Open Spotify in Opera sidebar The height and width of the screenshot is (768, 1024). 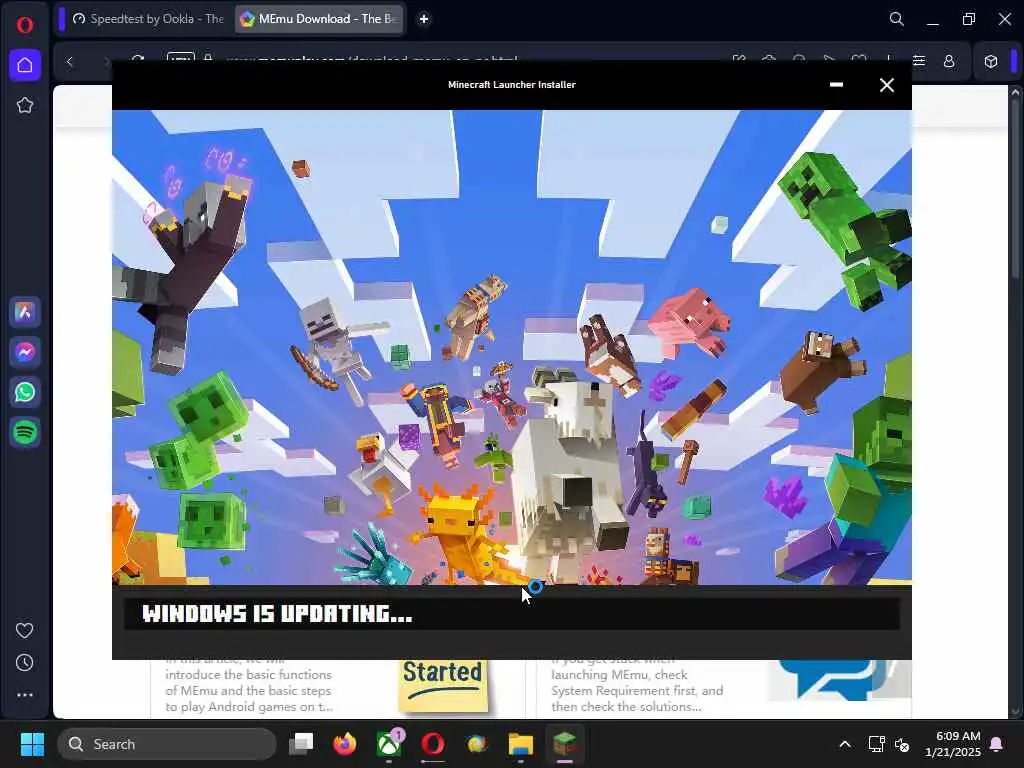[x=25, y=432]
